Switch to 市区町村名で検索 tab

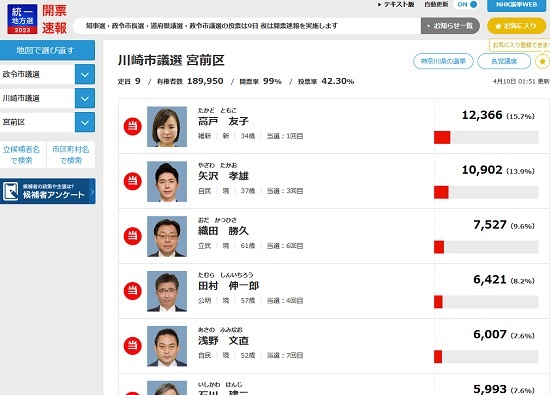pos(71,155)
